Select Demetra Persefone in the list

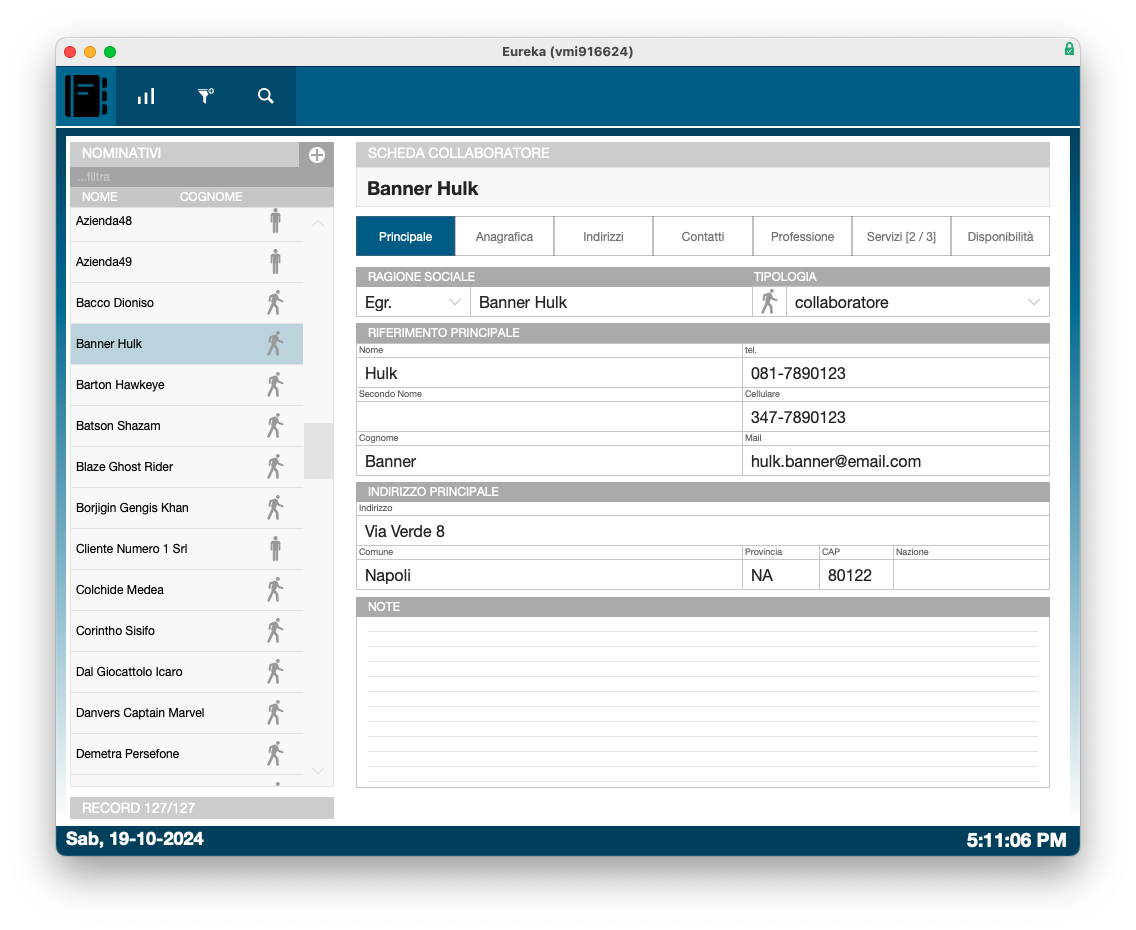click(186, 754)
